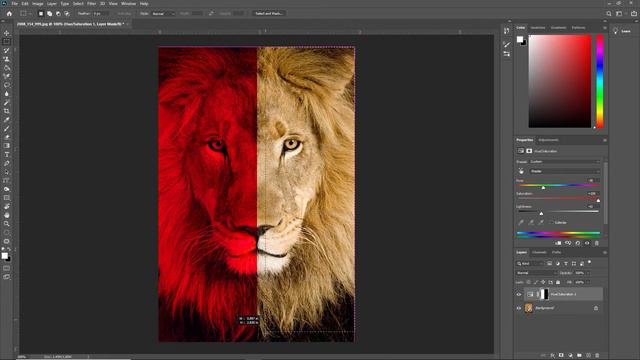This screenshot has width=640, height=360.
Task: Click the Home icon in options bar
Action: (x=9, y=13)
